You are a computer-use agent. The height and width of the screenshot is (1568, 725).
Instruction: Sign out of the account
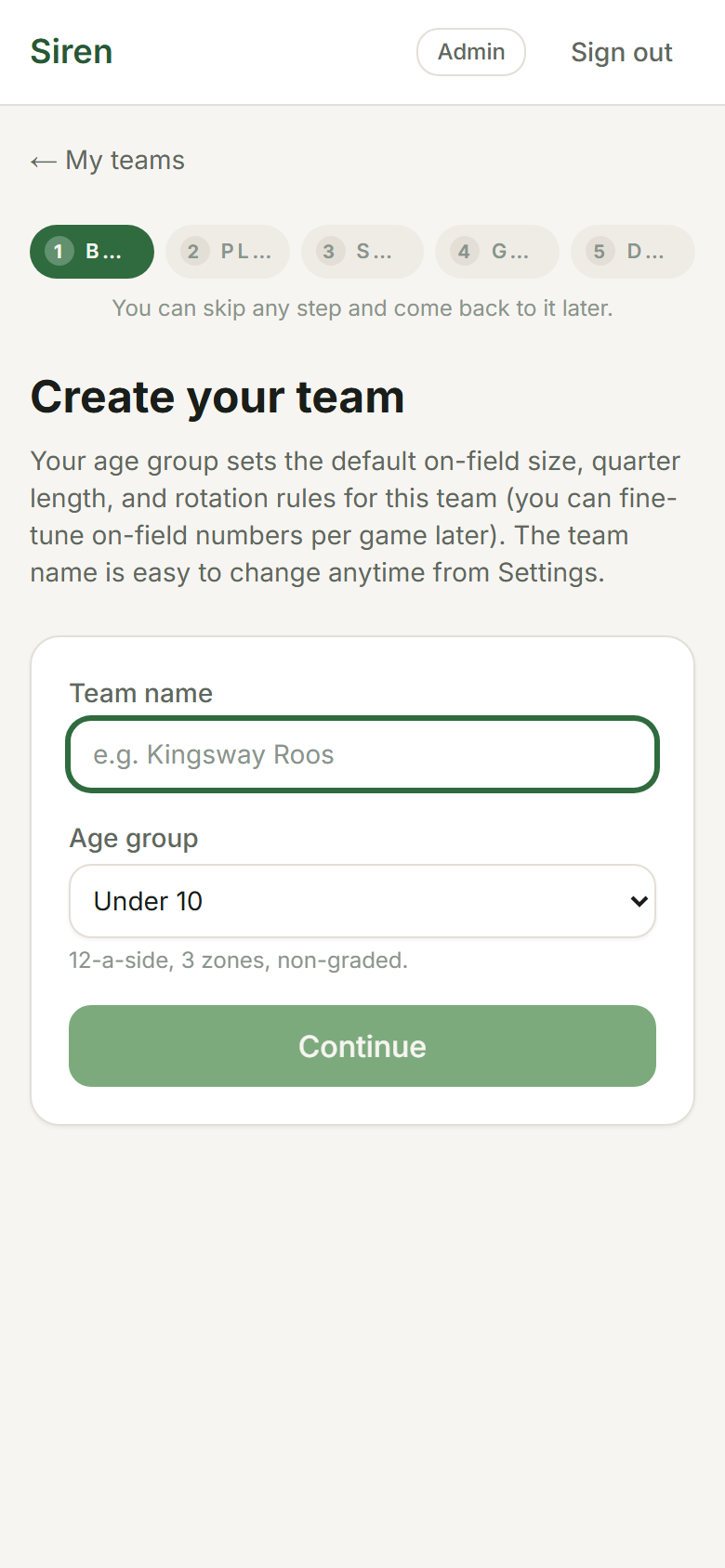pyautogui.click(x=621, y=53)
